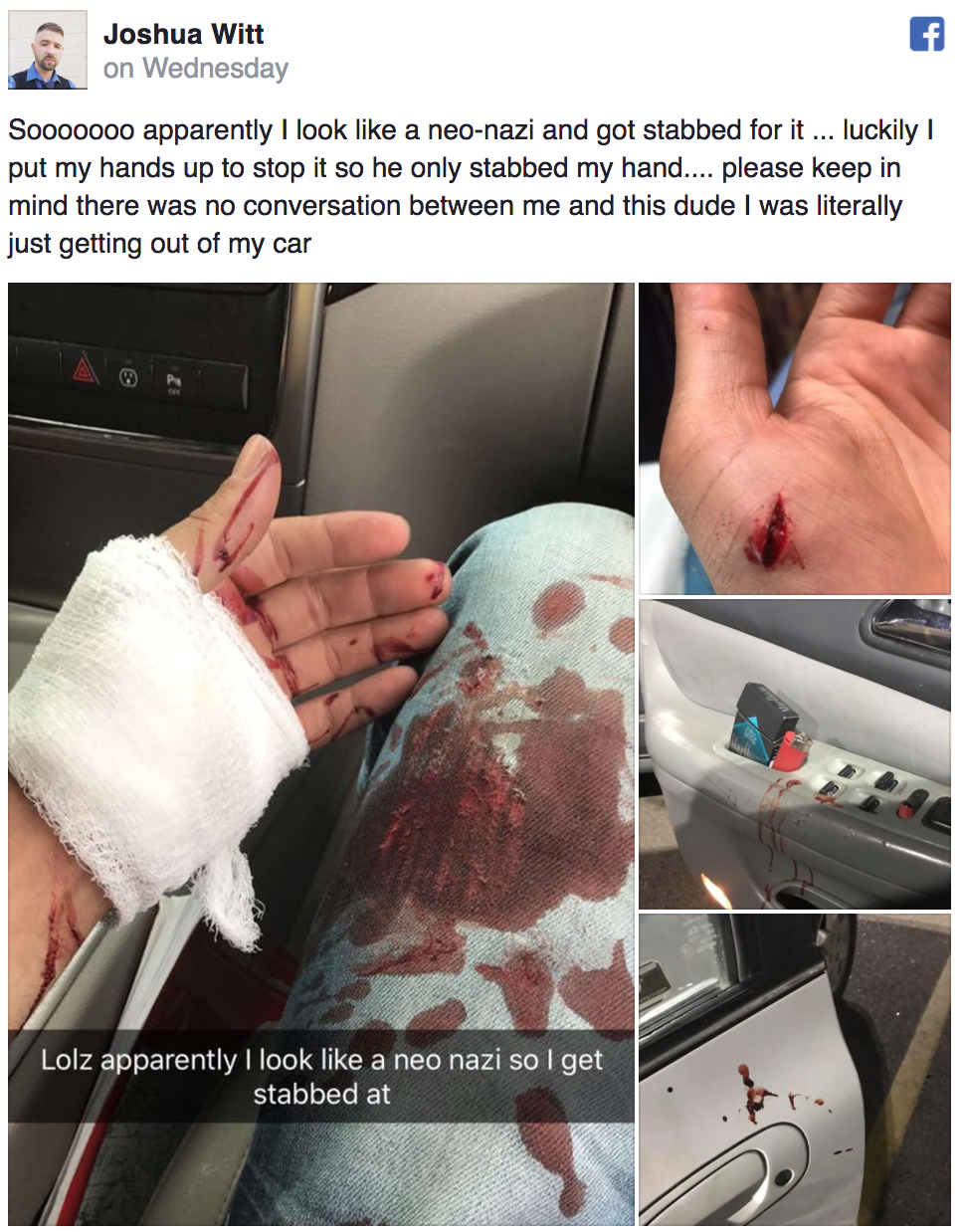Click the post text starting with 'Sooooooo apparently'

pyautogui.click(x=471, y=187)
